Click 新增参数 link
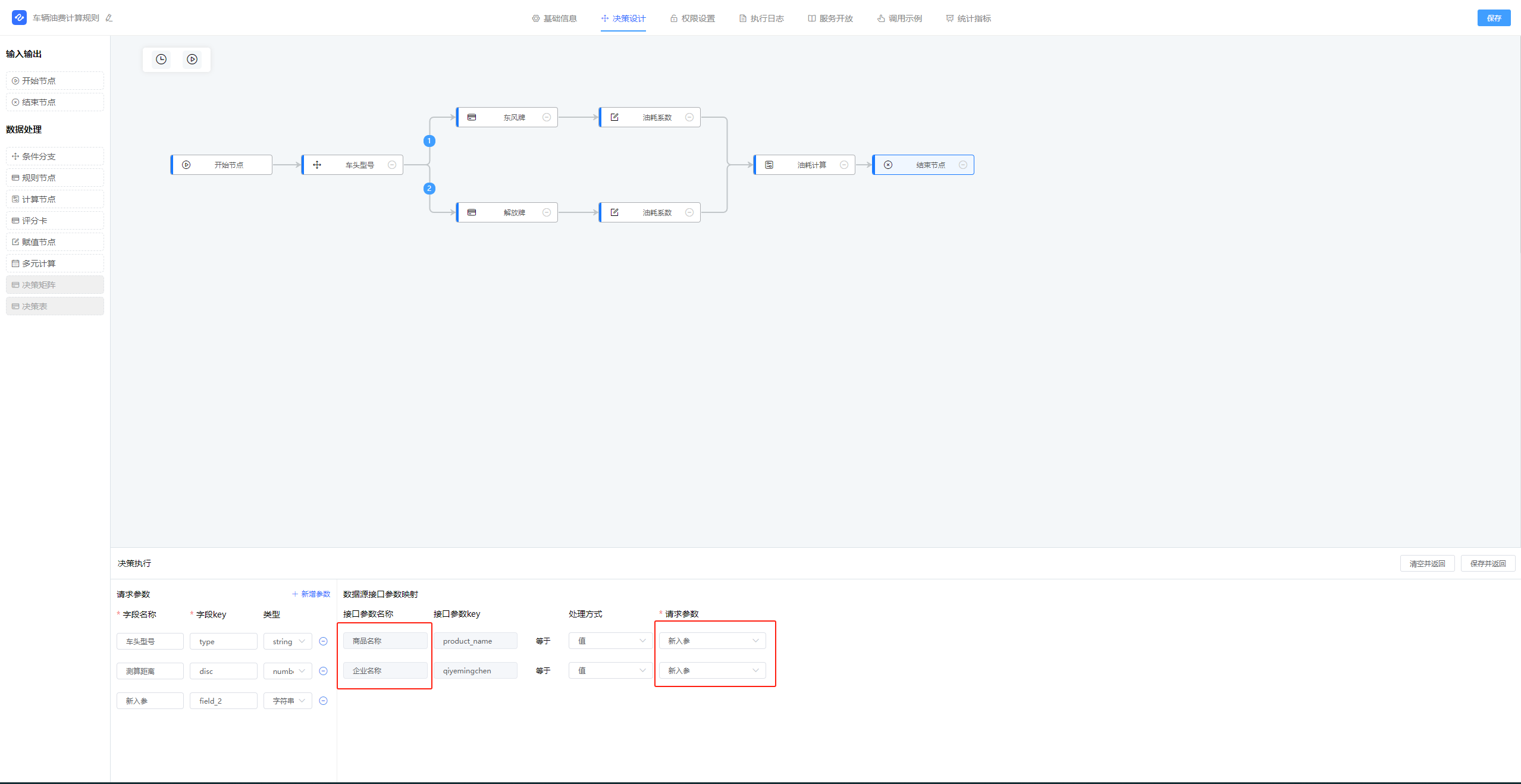The width and height of the screenshot is (1521, 784). pos(311,594)
